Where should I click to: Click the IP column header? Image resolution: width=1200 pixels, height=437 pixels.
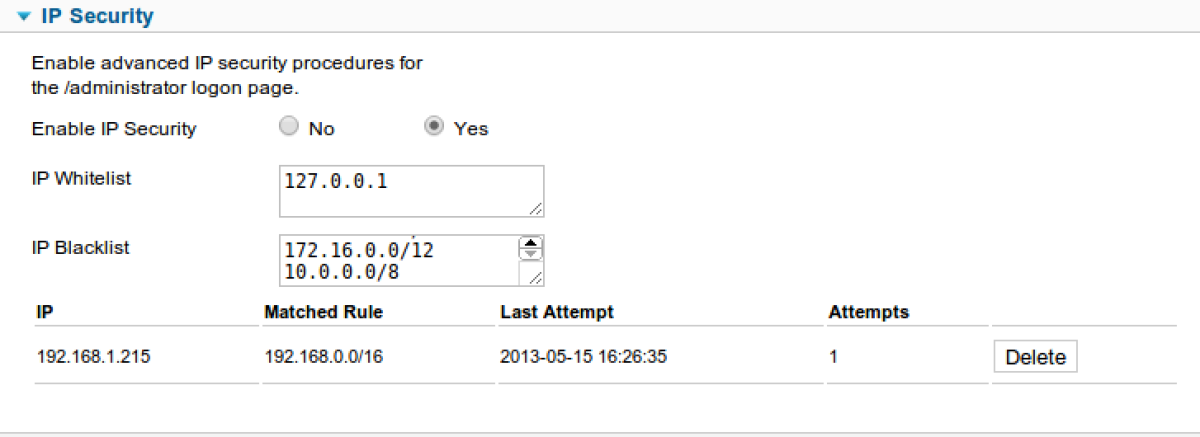tap(44, 312)
